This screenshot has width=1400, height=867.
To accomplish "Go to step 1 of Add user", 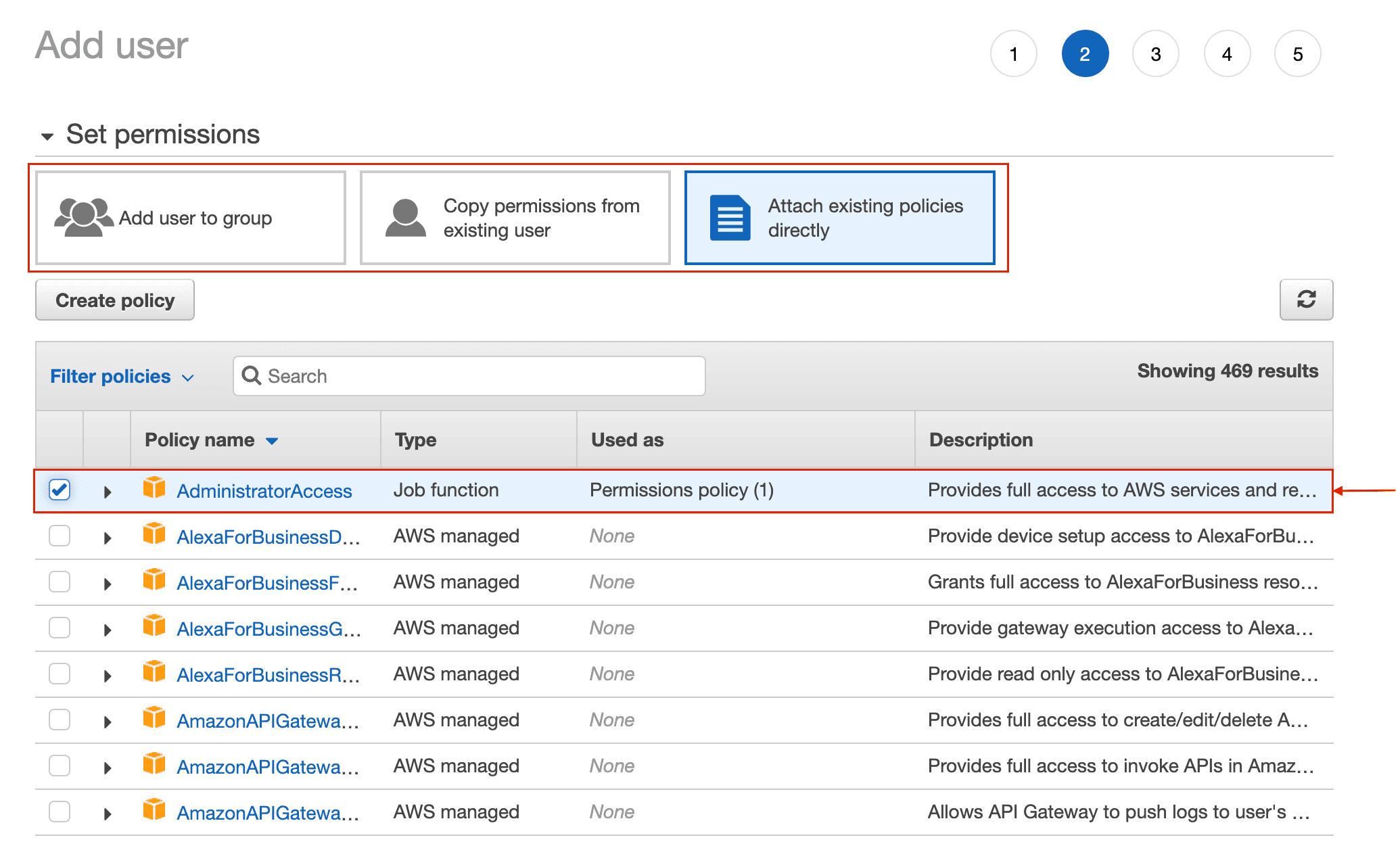I will tap(1013, 54).
